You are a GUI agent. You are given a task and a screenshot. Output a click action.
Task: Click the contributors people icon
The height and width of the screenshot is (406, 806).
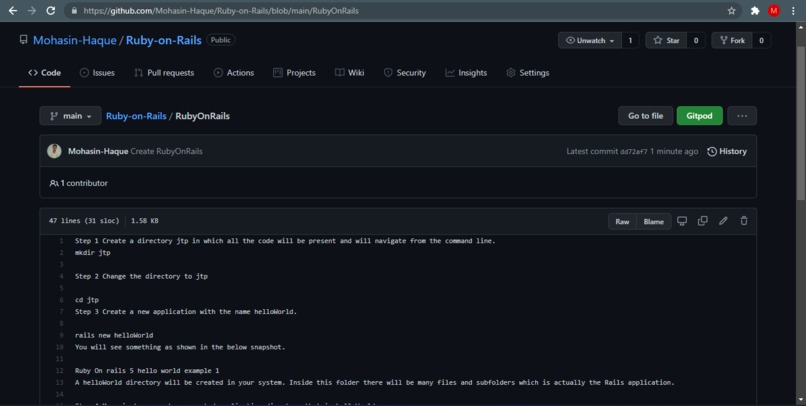point(53,183)
